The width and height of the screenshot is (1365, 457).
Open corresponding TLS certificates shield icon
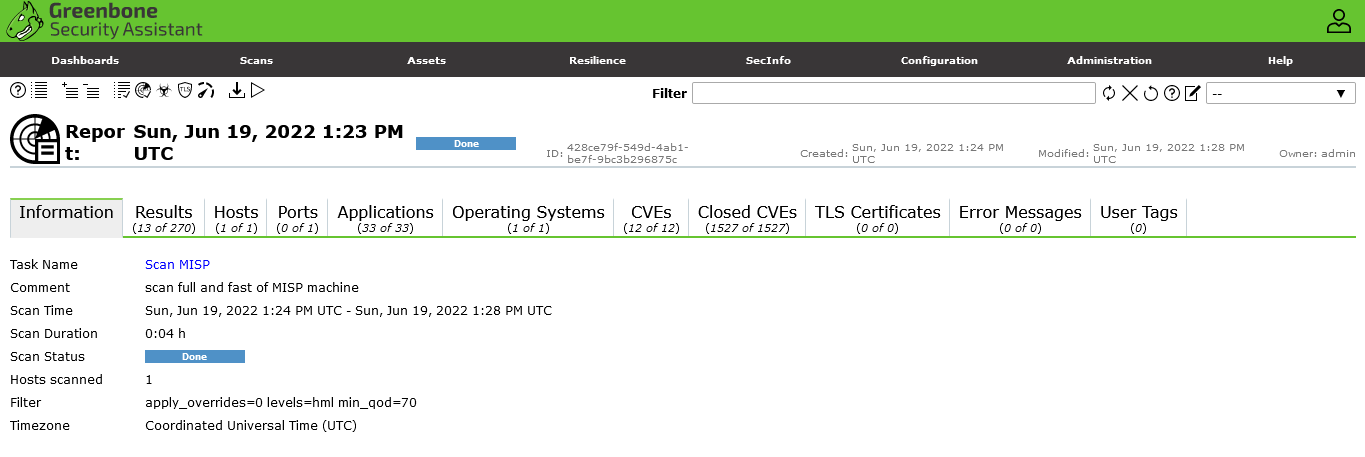click(x=185, y=91)
